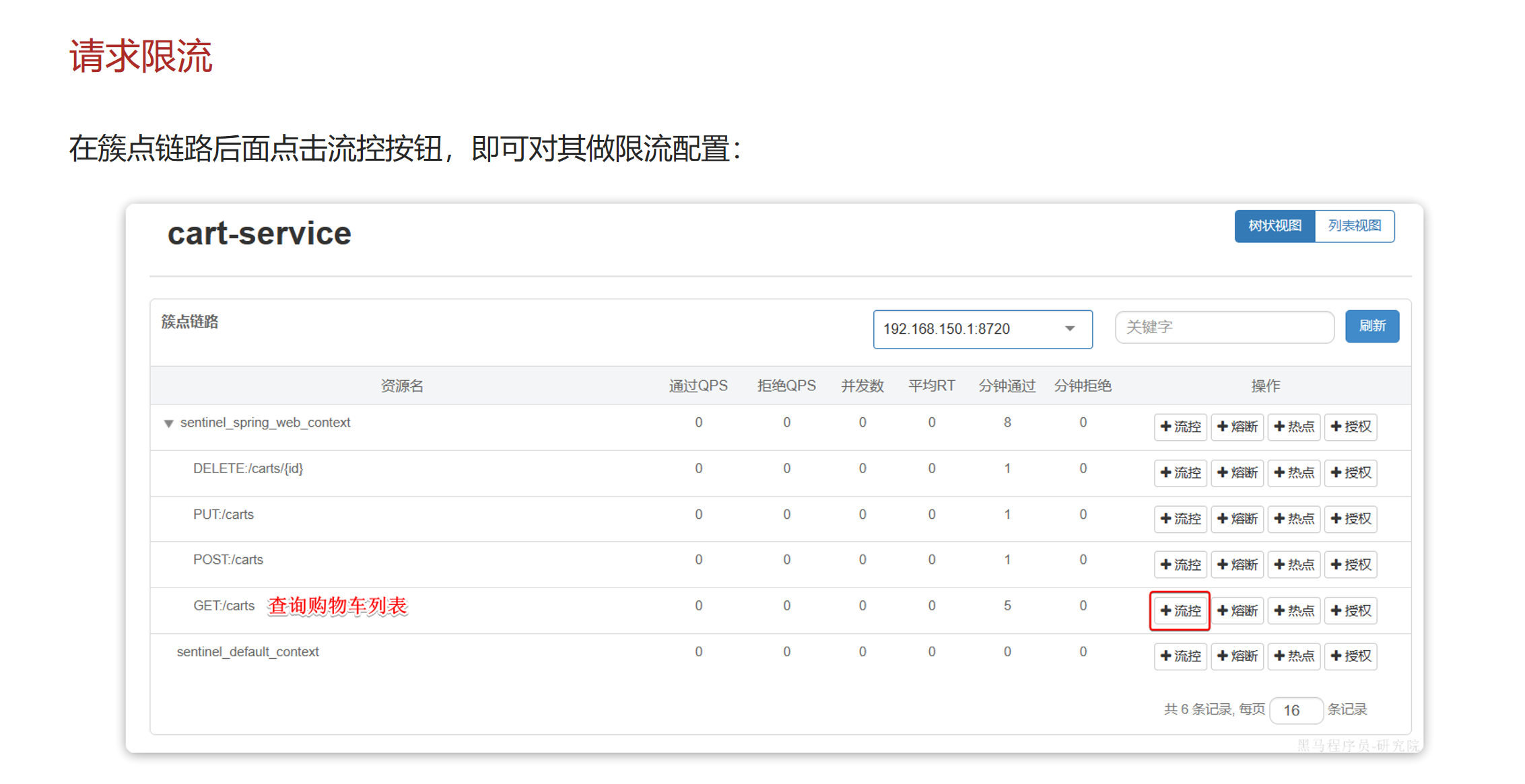Click 熔断 button for sentinel_default_context row
The height and width of the screenshot is (784, 1525).
pos(1237,656)
